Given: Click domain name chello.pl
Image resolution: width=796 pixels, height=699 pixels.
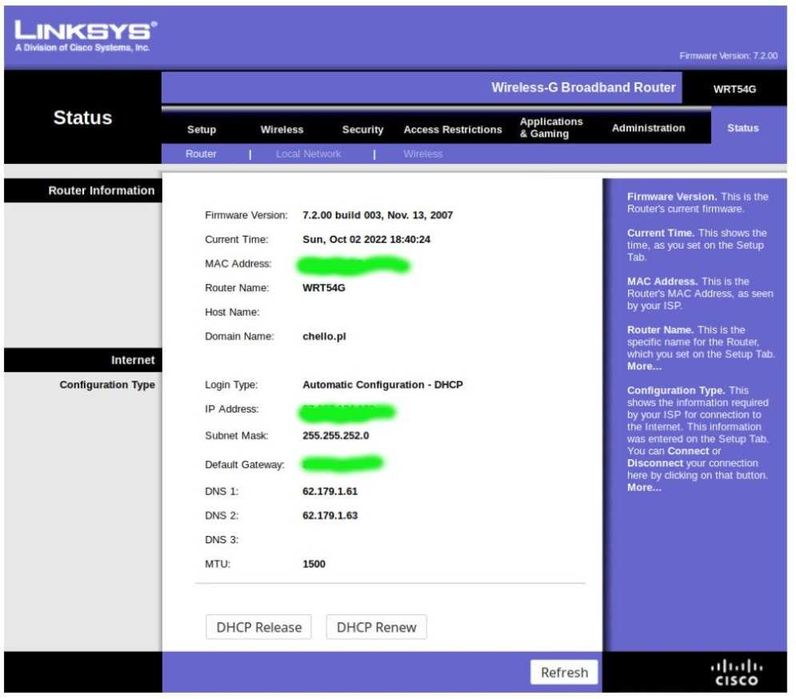Looking at the screenshot, I should tap(324, 337).
